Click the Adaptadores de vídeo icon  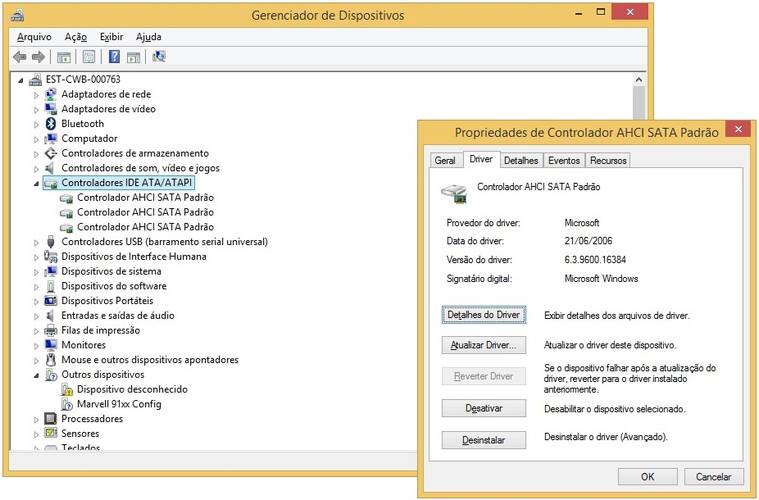[x=51, y=109]
